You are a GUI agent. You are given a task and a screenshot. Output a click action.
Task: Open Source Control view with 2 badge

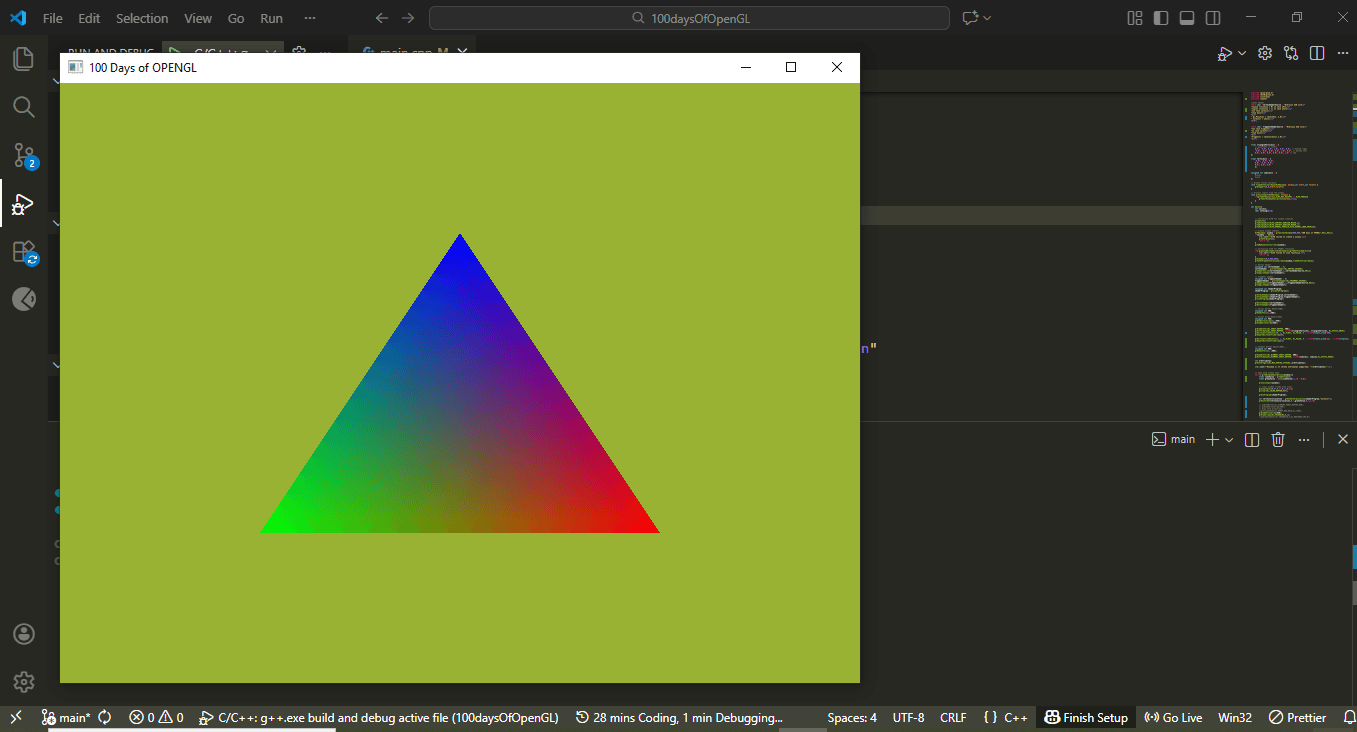(x=23, y=155)
